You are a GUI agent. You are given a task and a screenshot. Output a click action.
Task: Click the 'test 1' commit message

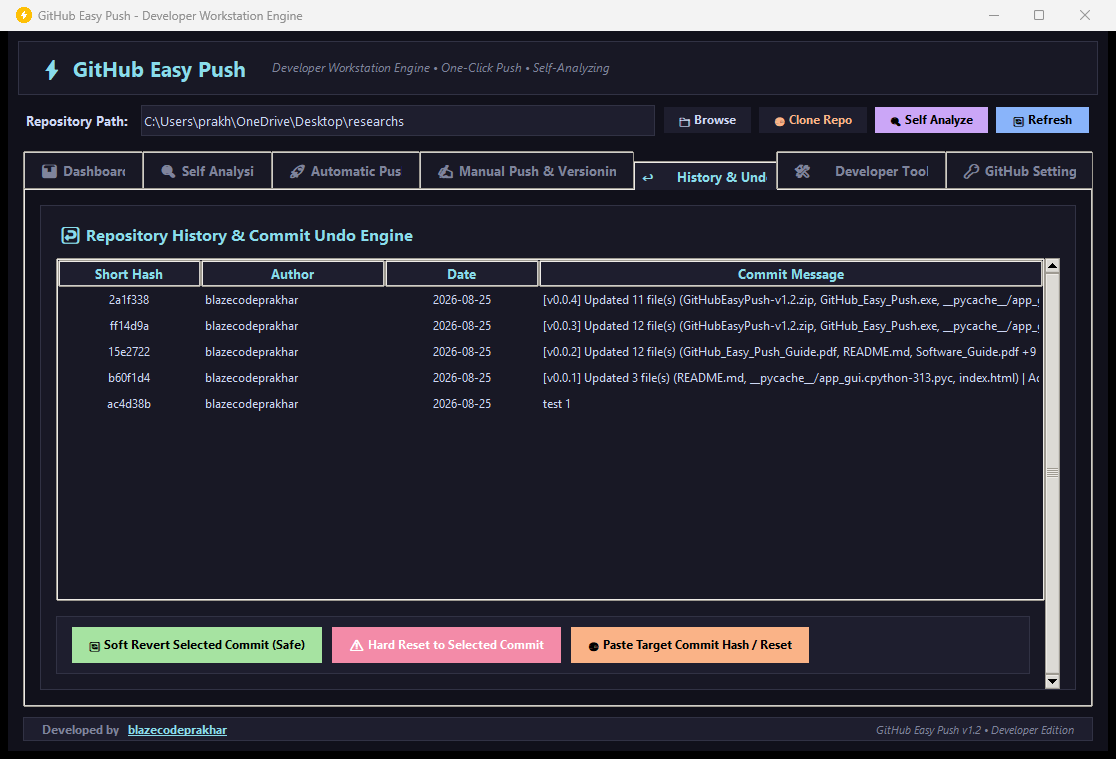[x=557, y=404]
